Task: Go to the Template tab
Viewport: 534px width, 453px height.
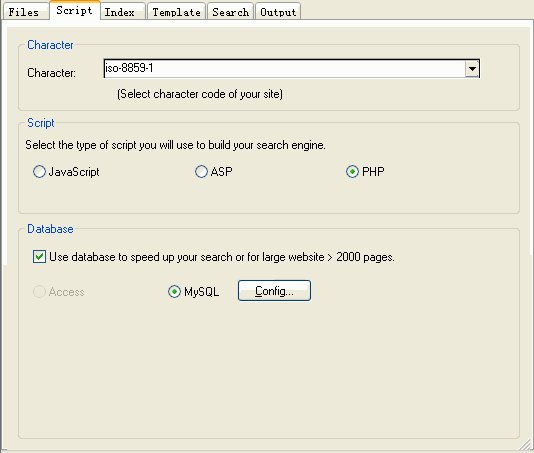Action: [x=176, y=12]
